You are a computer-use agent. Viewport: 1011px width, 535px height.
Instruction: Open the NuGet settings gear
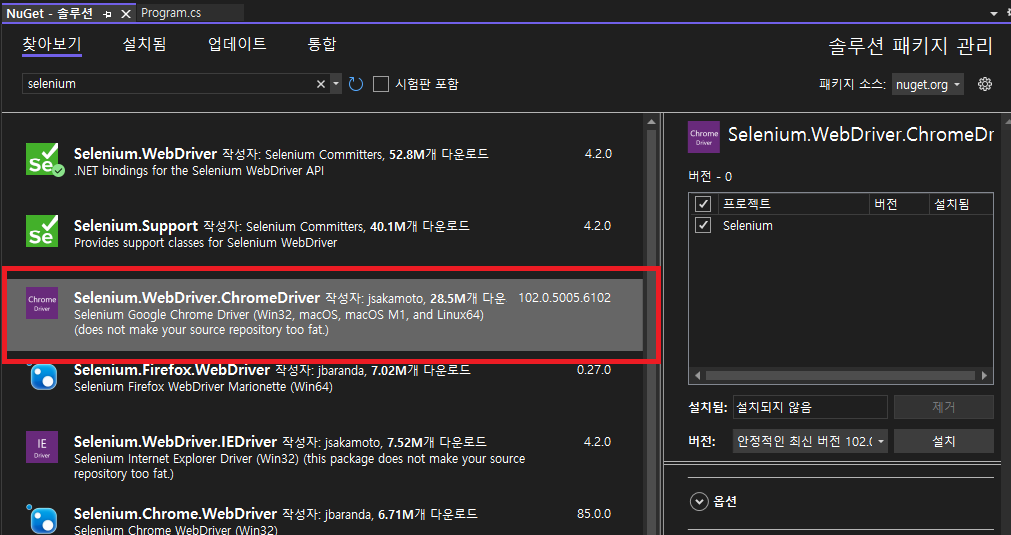985,84
